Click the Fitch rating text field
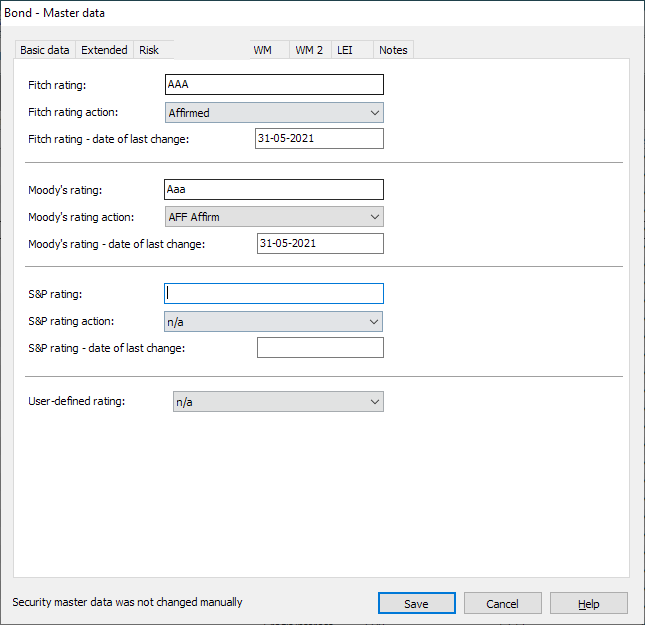 point(273,85)
